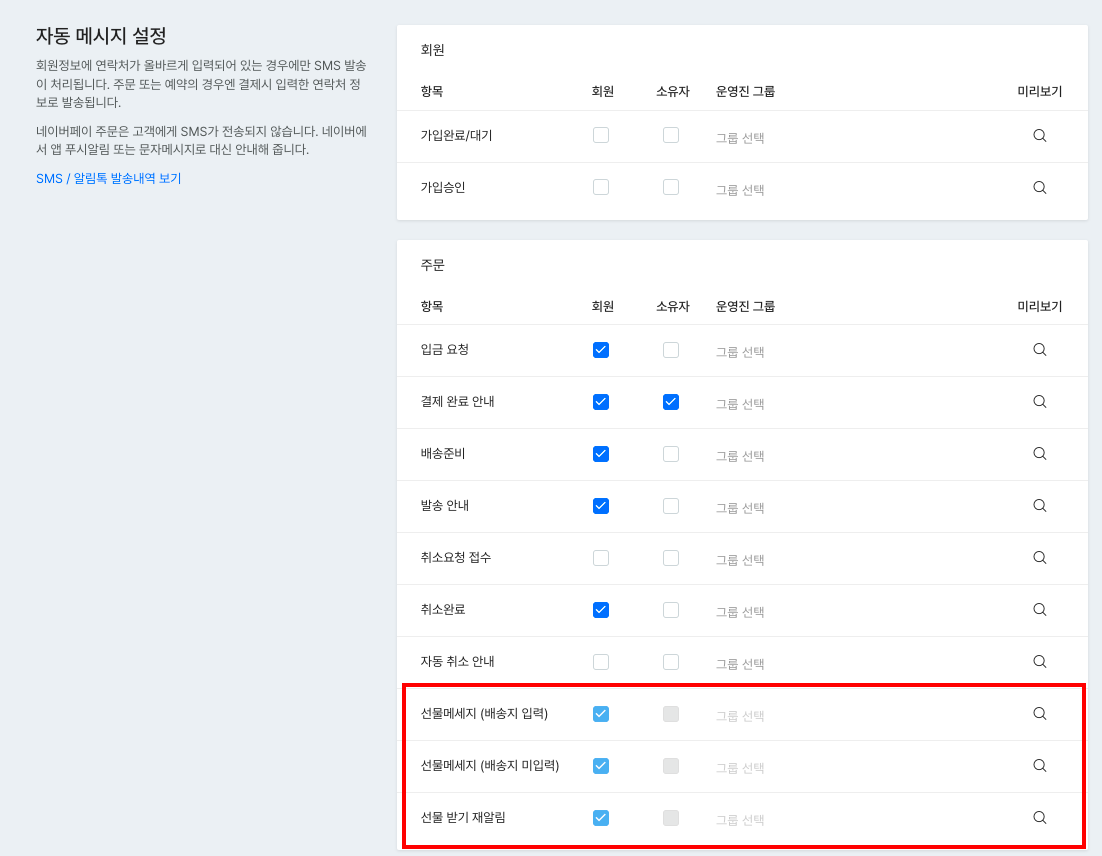
Task: Enable 회원 notification for 취소요청 접수
Action: pos(601,558)
